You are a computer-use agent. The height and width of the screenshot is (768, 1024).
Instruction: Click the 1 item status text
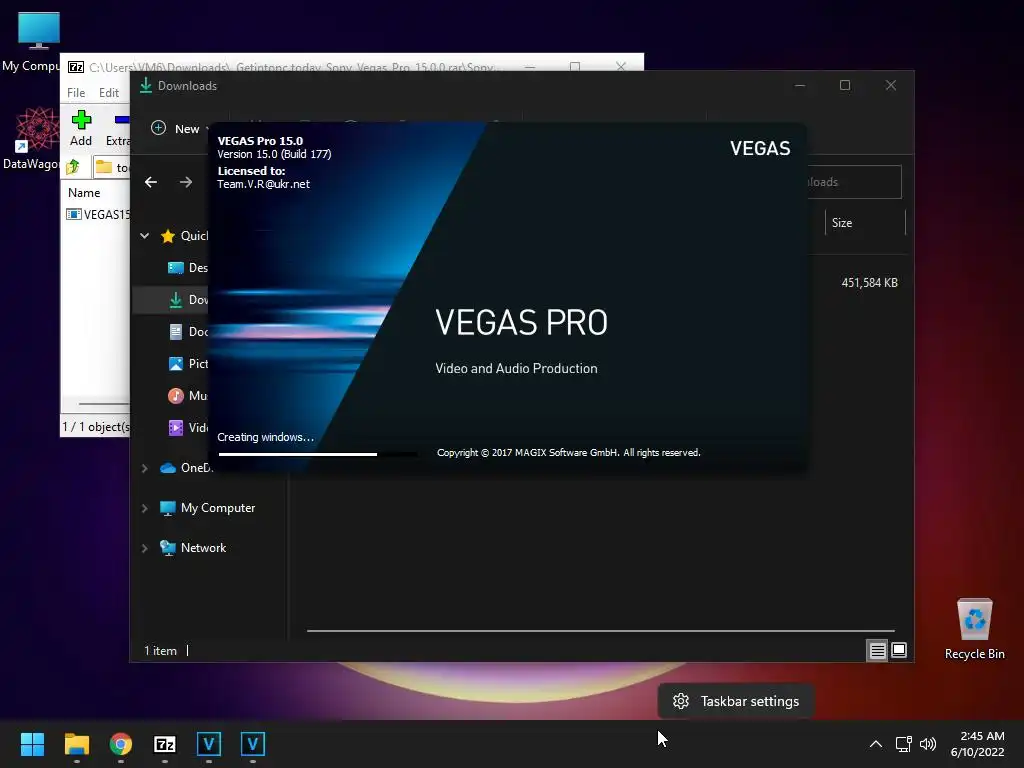161,650
